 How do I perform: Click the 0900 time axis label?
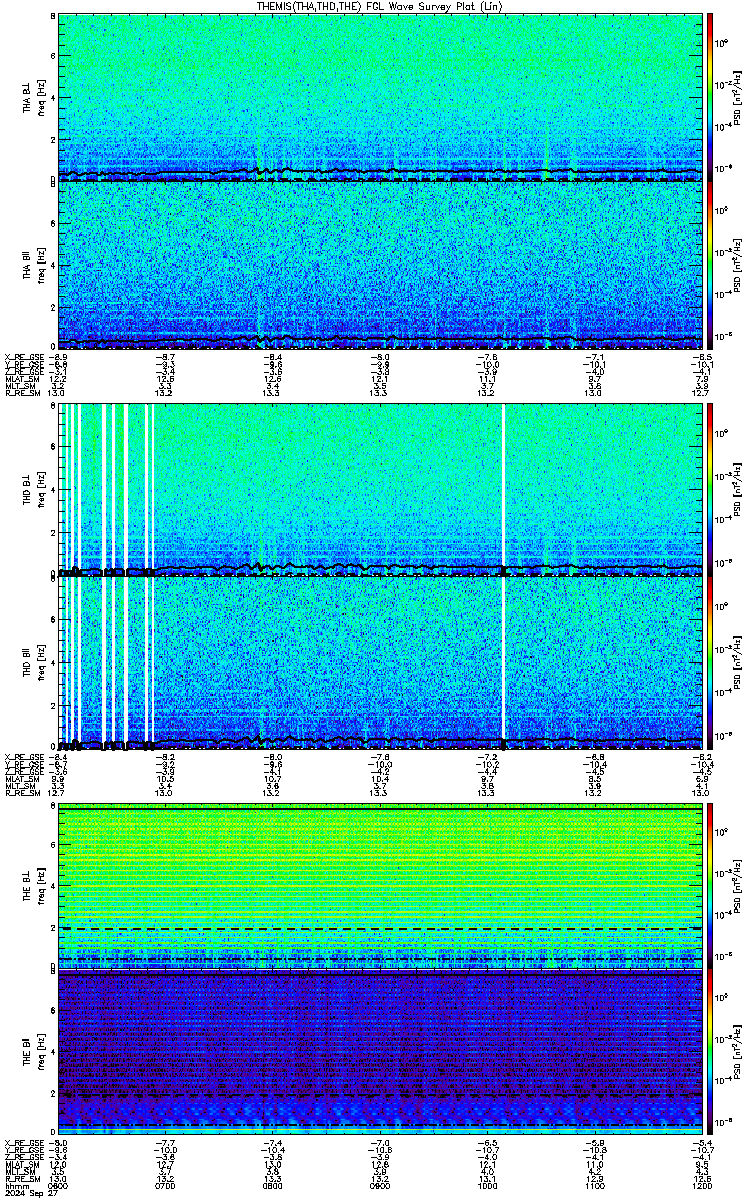click(x=381, y=1186)
